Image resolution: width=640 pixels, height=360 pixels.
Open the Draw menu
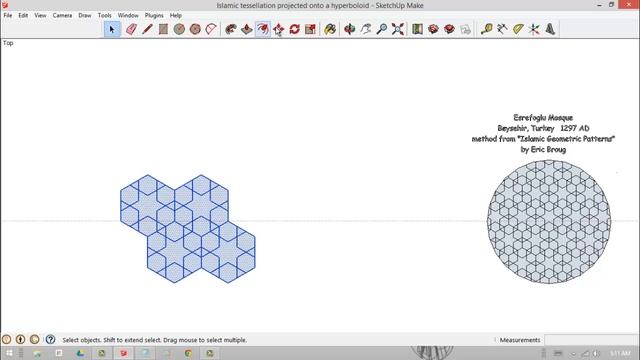point(85,15)
